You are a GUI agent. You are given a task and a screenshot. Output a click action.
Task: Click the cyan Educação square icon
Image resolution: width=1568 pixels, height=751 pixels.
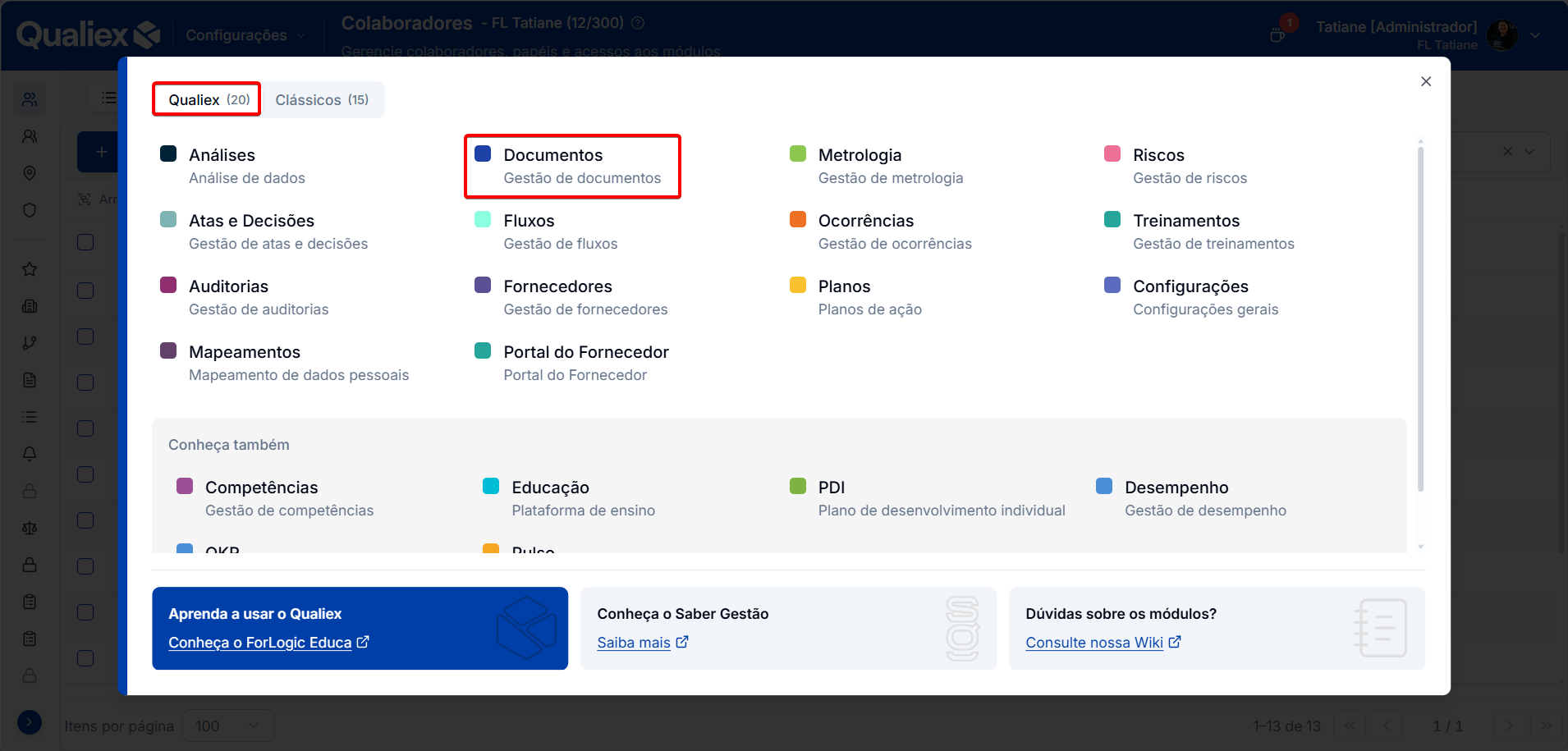coord(491,486)
